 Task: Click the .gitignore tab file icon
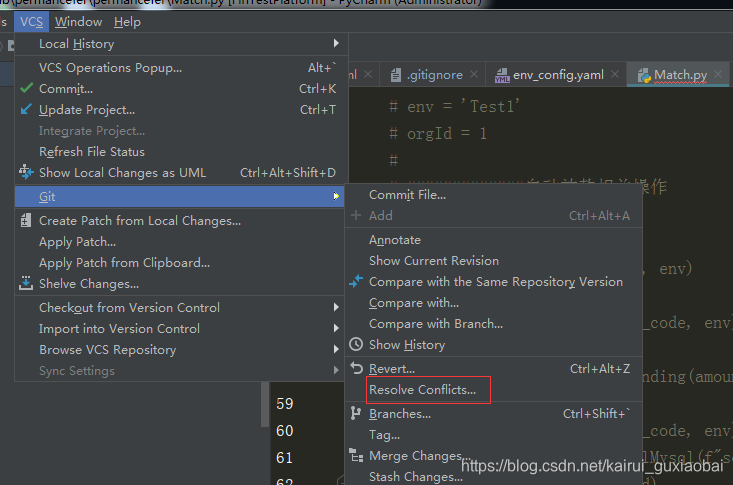[x=396, y=75]
